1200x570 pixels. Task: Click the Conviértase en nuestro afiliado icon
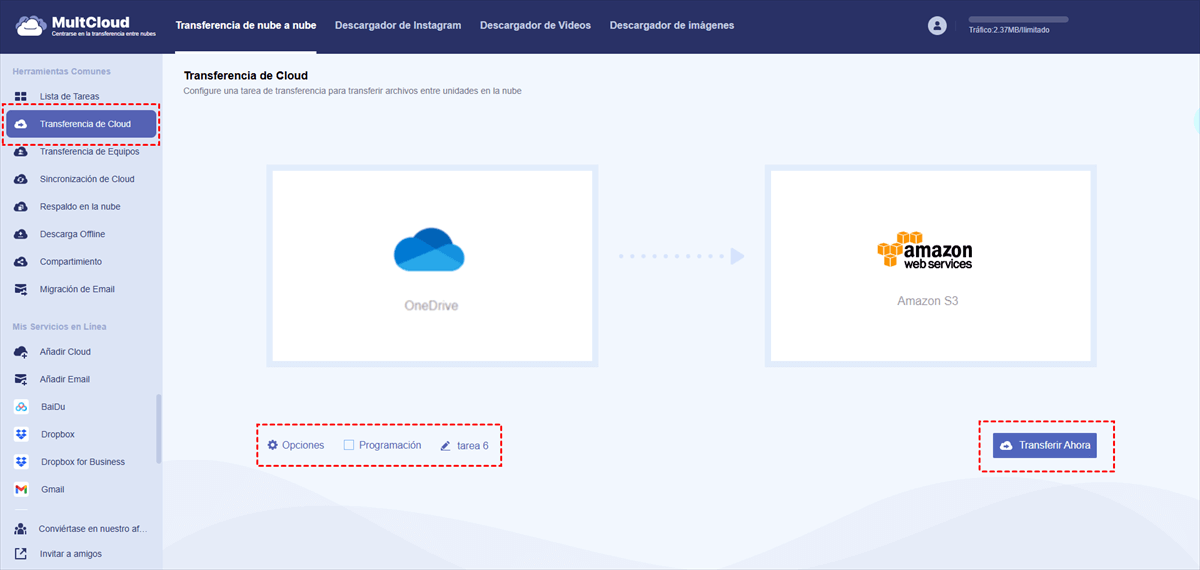[20, 528]
